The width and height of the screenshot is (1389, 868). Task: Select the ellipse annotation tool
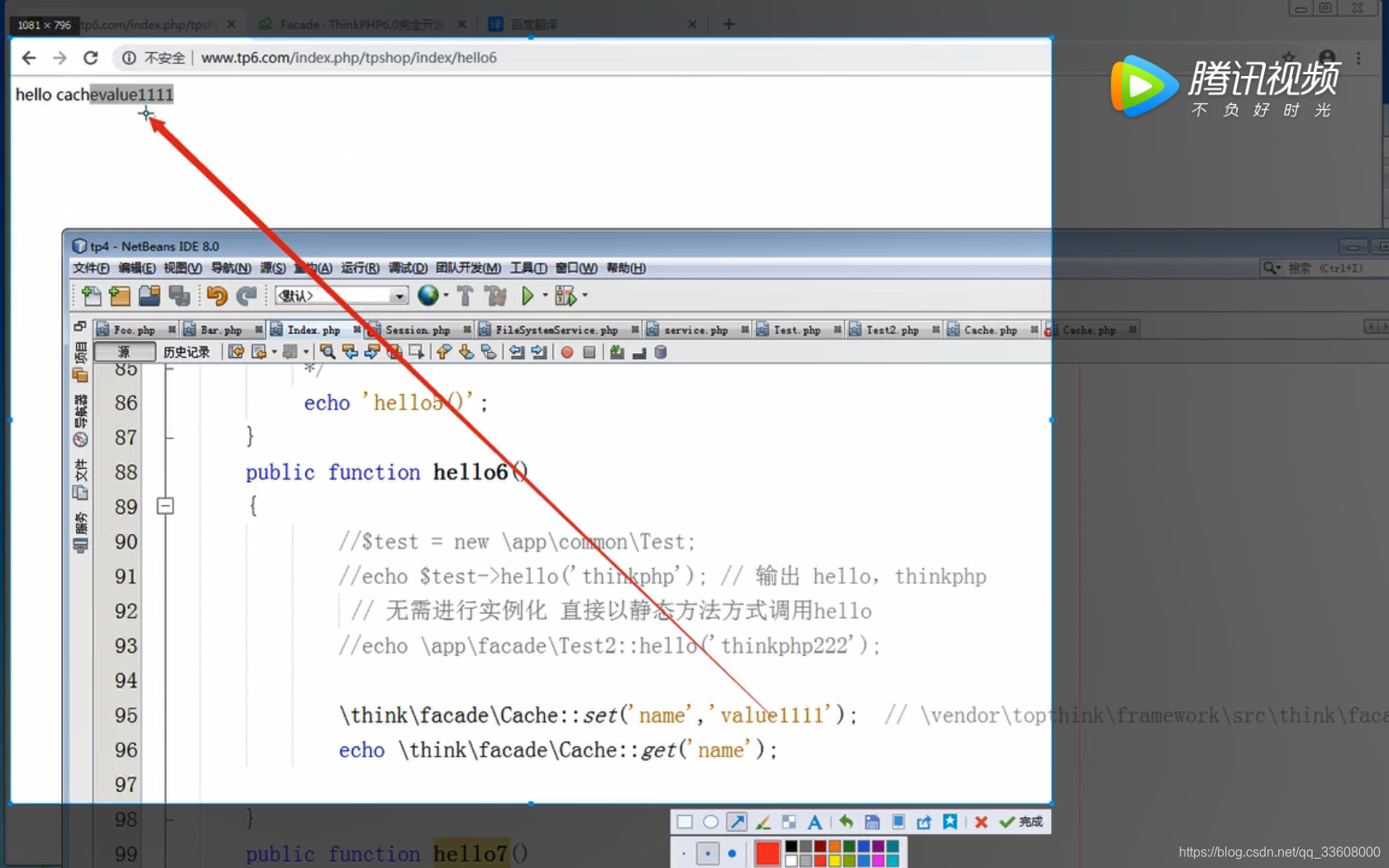tap(711, 822)
